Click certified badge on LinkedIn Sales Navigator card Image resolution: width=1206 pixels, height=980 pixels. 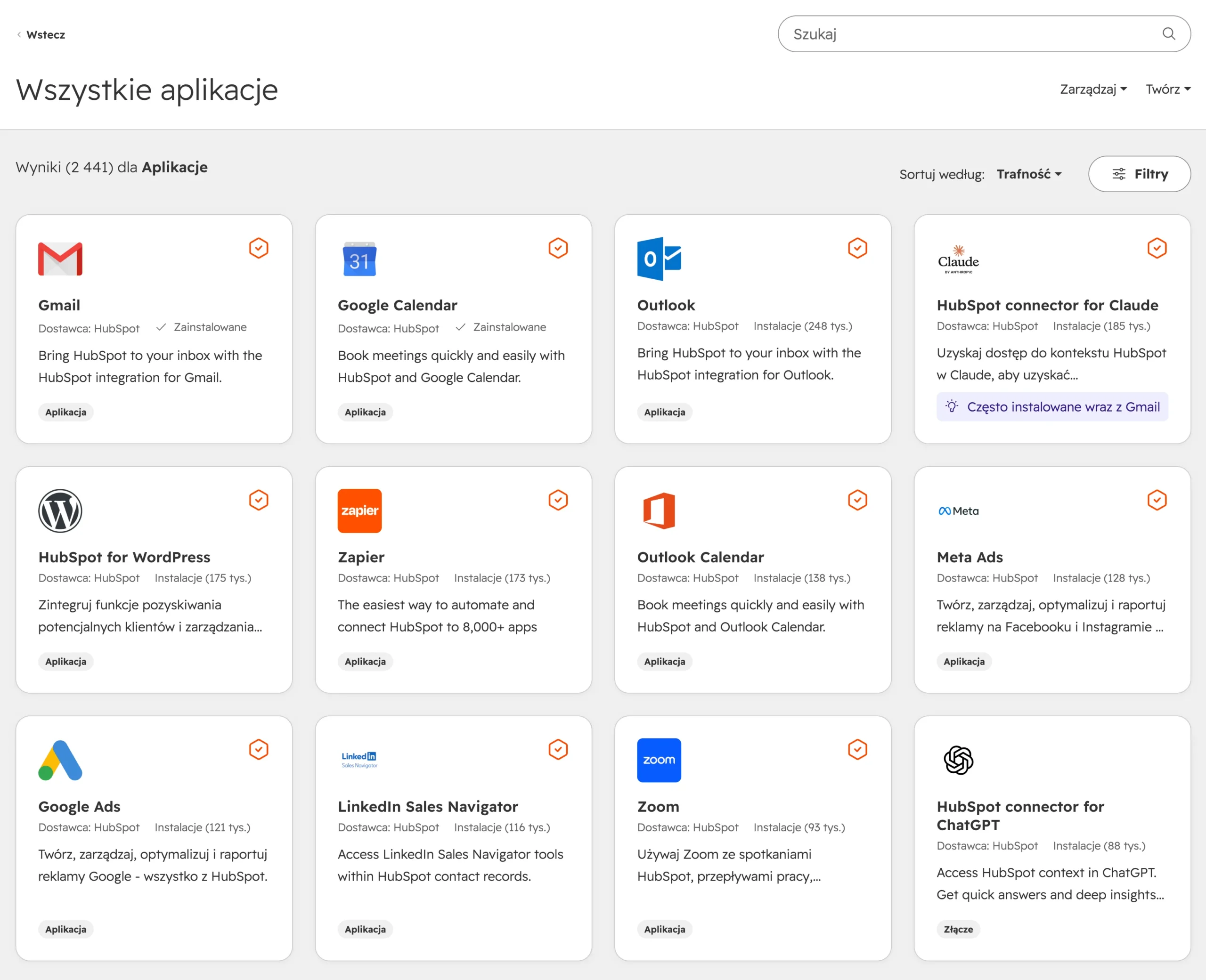pos(558,749)
